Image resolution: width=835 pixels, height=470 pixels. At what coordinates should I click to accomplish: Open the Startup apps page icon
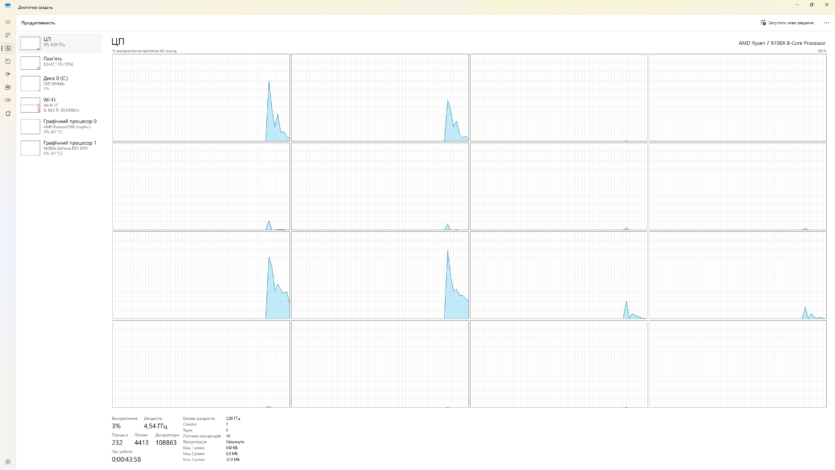coord(8,74)
